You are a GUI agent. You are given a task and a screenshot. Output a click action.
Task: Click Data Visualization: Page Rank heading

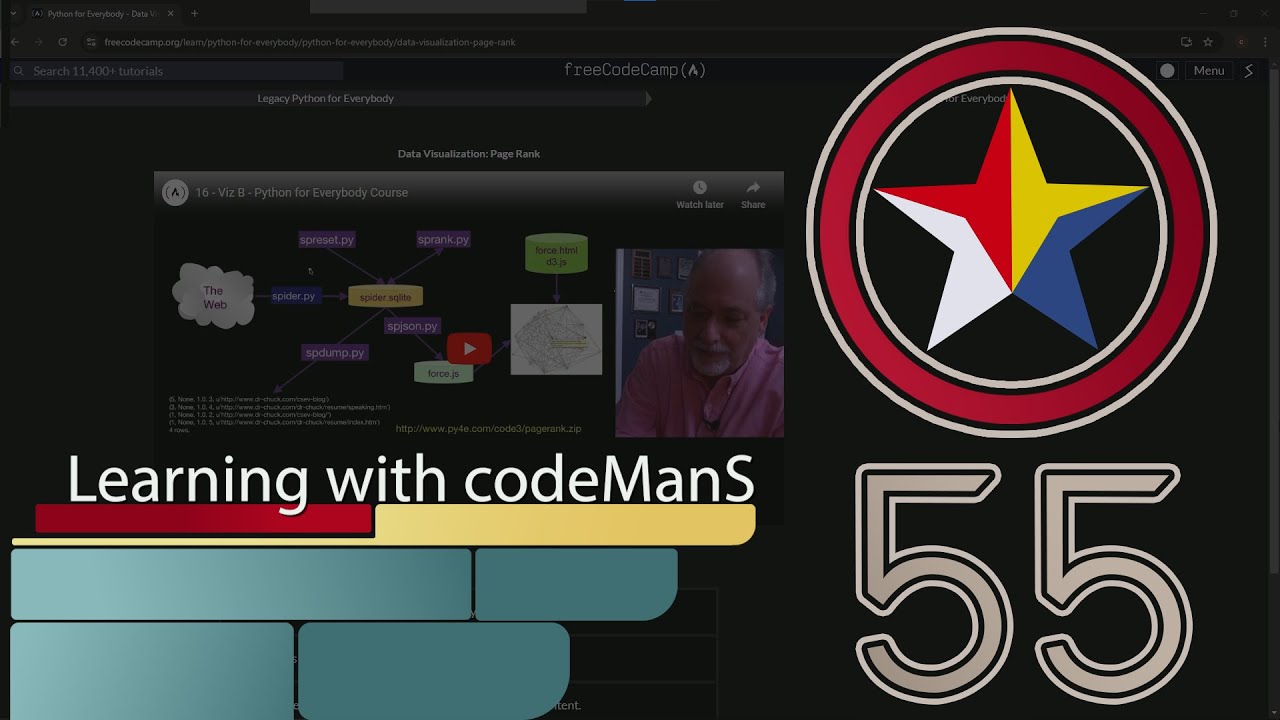(469, 154)
